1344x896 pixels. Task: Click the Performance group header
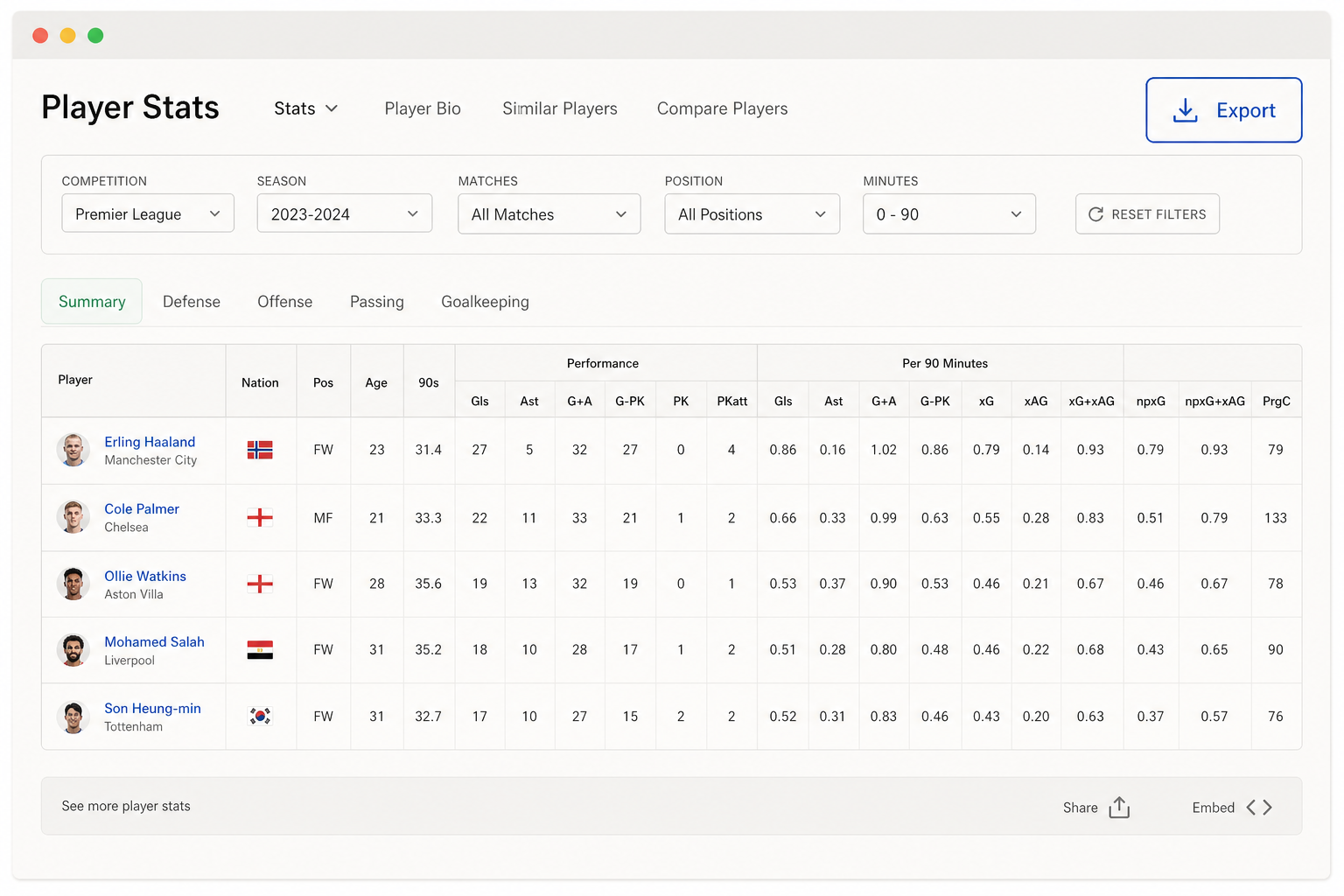click(603, 363)
